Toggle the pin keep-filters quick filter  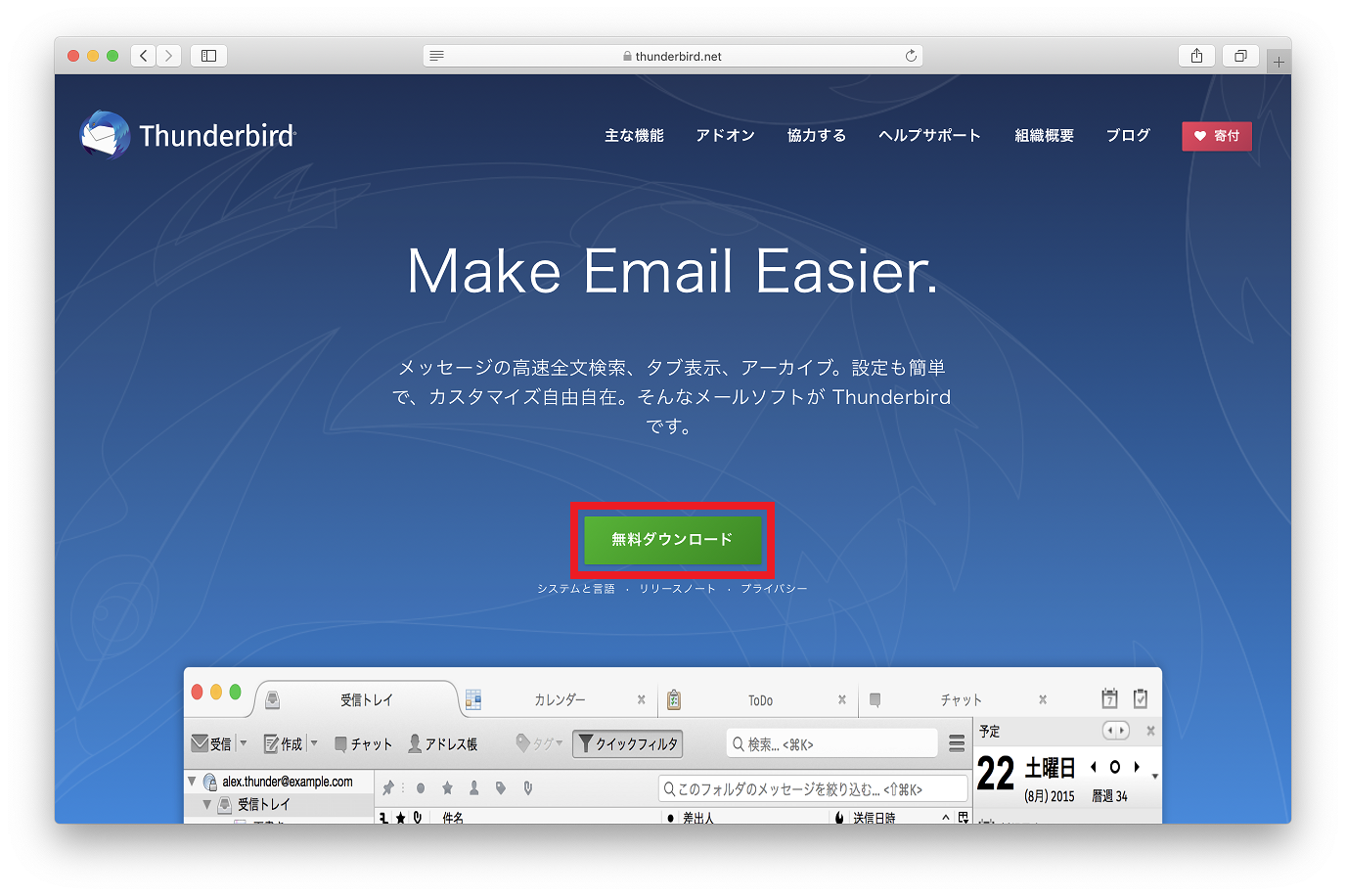(x=388, y=787)
